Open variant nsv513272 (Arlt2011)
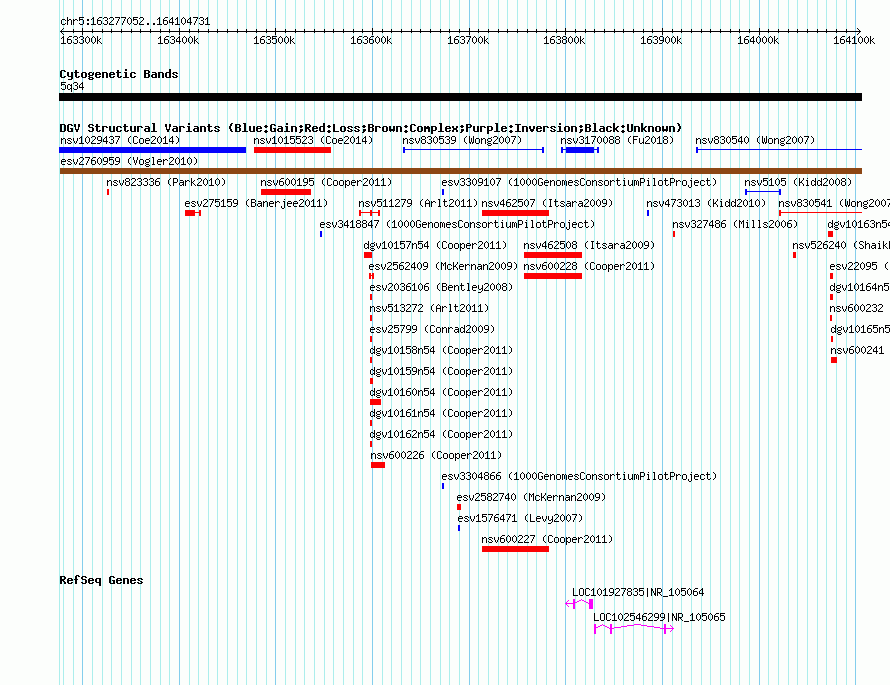The width and height of the screenshot is (890, 685). pos(429,308)
